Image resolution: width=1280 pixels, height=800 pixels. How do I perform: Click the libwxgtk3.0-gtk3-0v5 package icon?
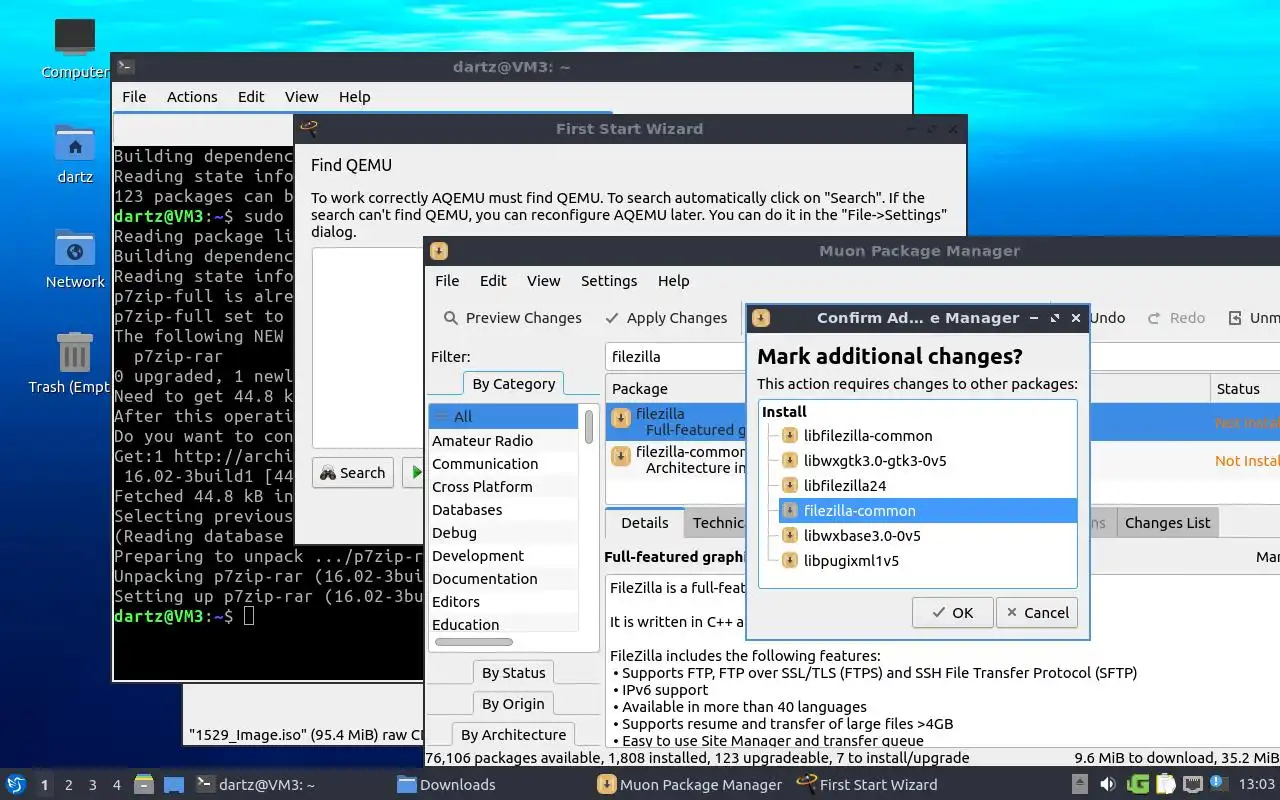(790, 461)
